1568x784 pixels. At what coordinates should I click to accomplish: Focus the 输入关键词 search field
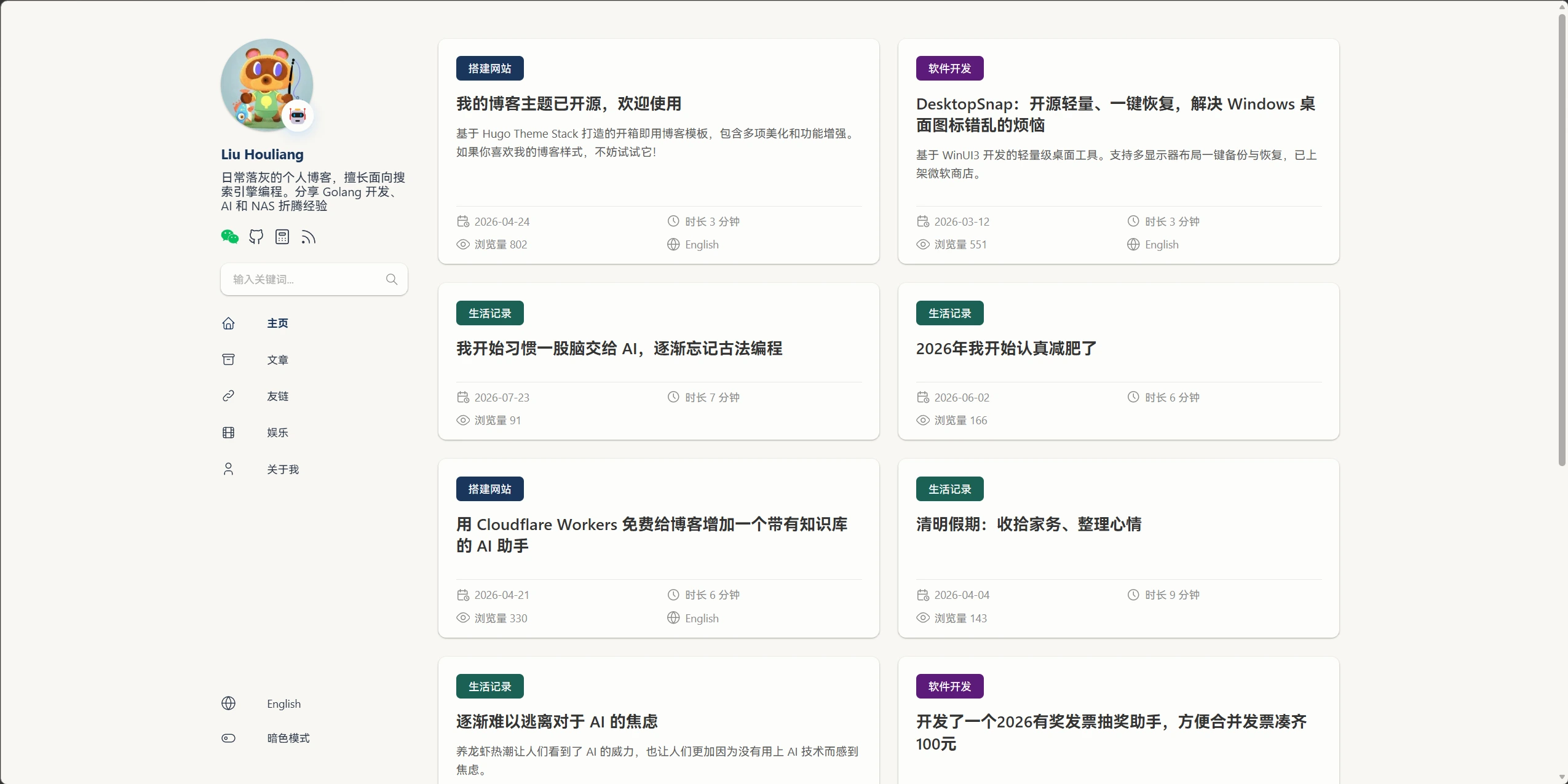(314, 279)
